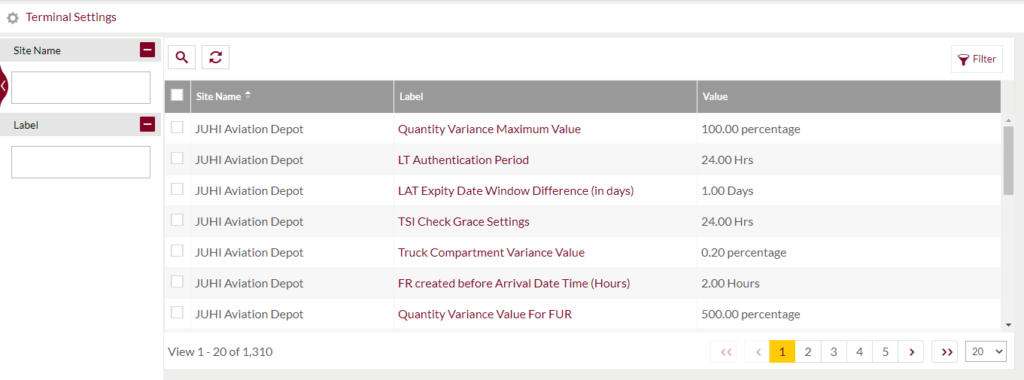Open the Filter button

coord(976,59)
